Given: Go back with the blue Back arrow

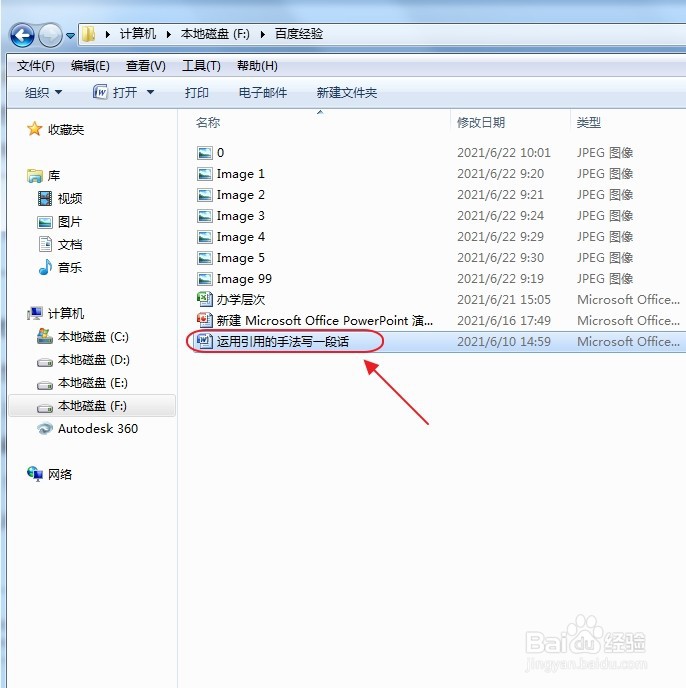Looking at the screenshot, I should coord(22,35).
